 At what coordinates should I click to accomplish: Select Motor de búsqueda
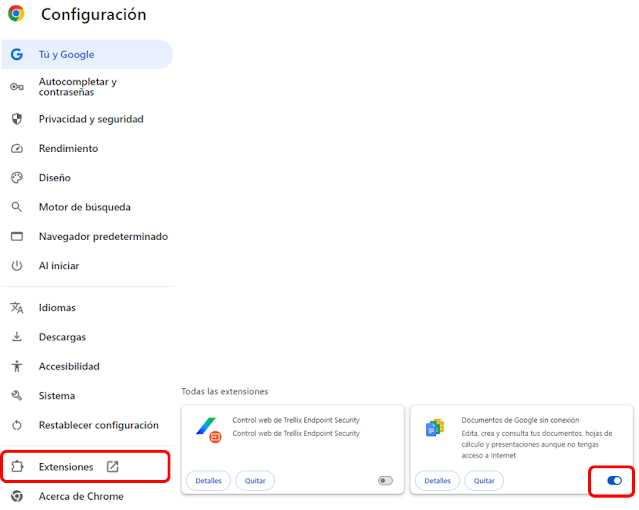(87, 207)
